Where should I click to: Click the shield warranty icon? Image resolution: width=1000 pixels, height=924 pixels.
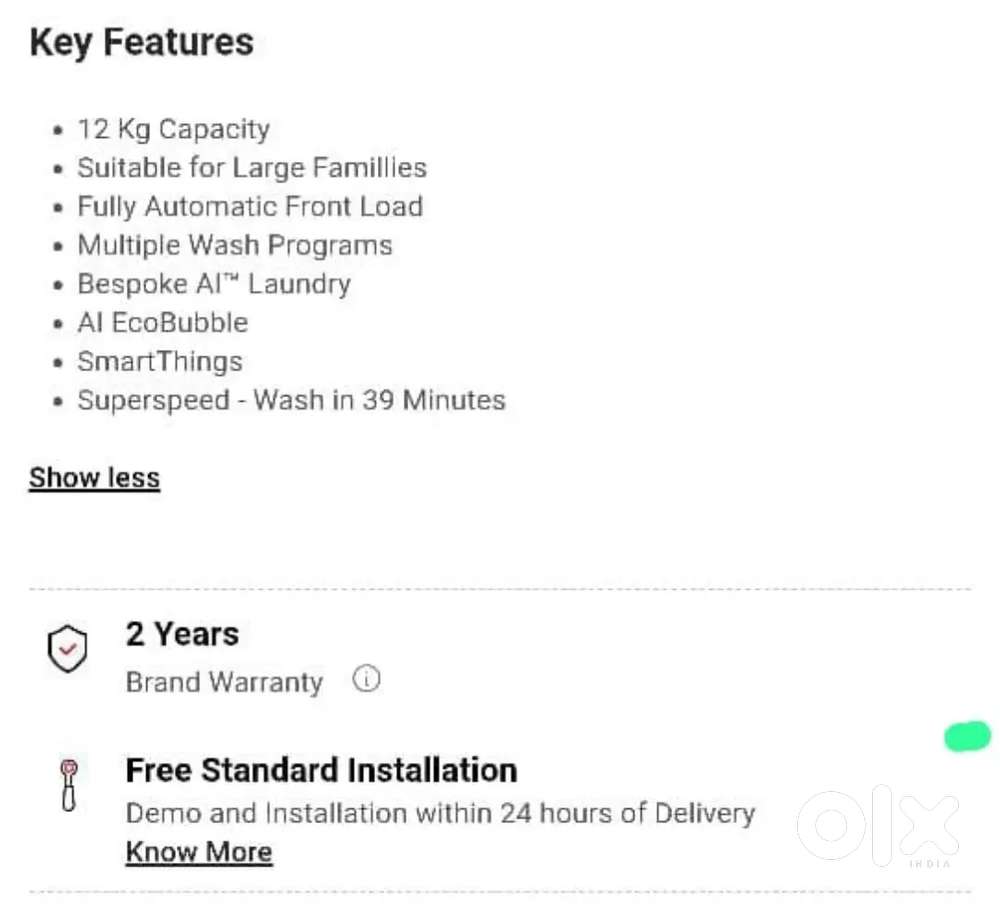pos(66,650)
